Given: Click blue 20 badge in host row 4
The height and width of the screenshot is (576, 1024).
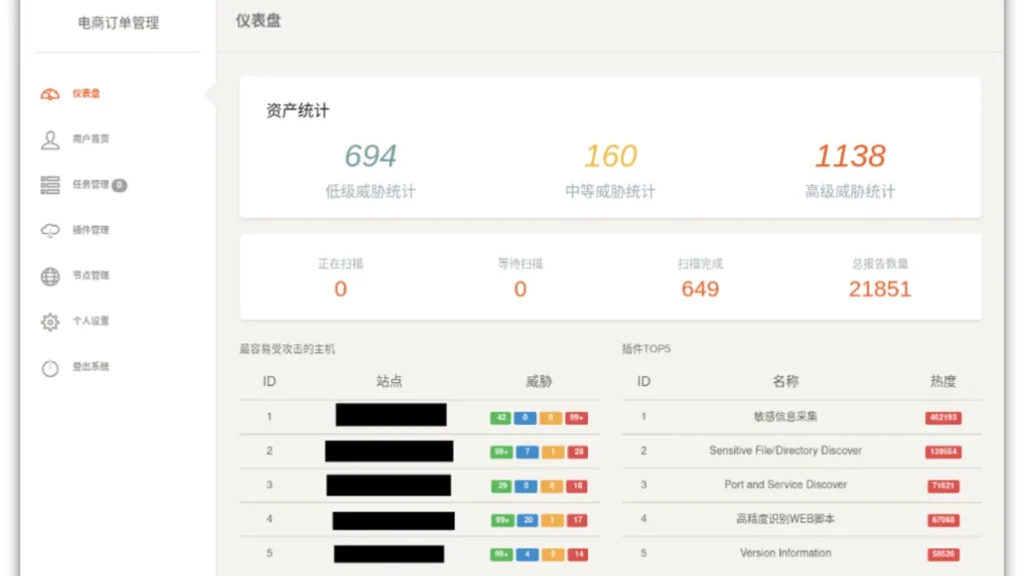Looking at the screenshot, I should click(x=528, y=520).
